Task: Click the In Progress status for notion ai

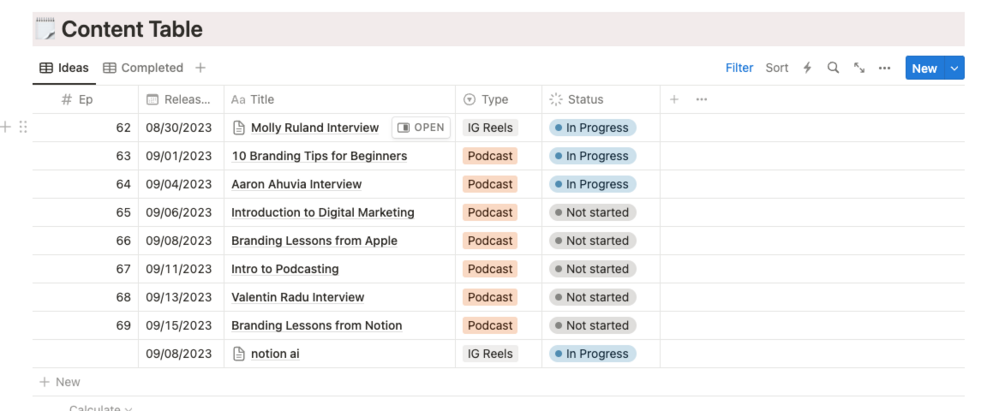Action: (x=592, y=354)
